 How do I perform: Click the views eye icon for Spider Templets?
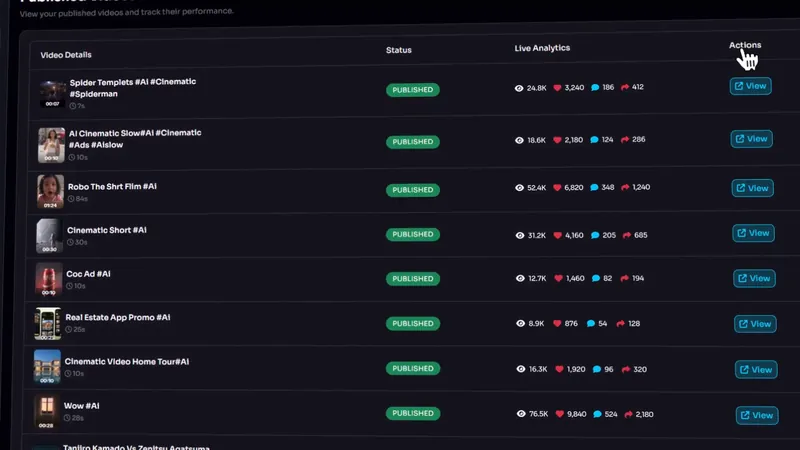click(519, 88)
